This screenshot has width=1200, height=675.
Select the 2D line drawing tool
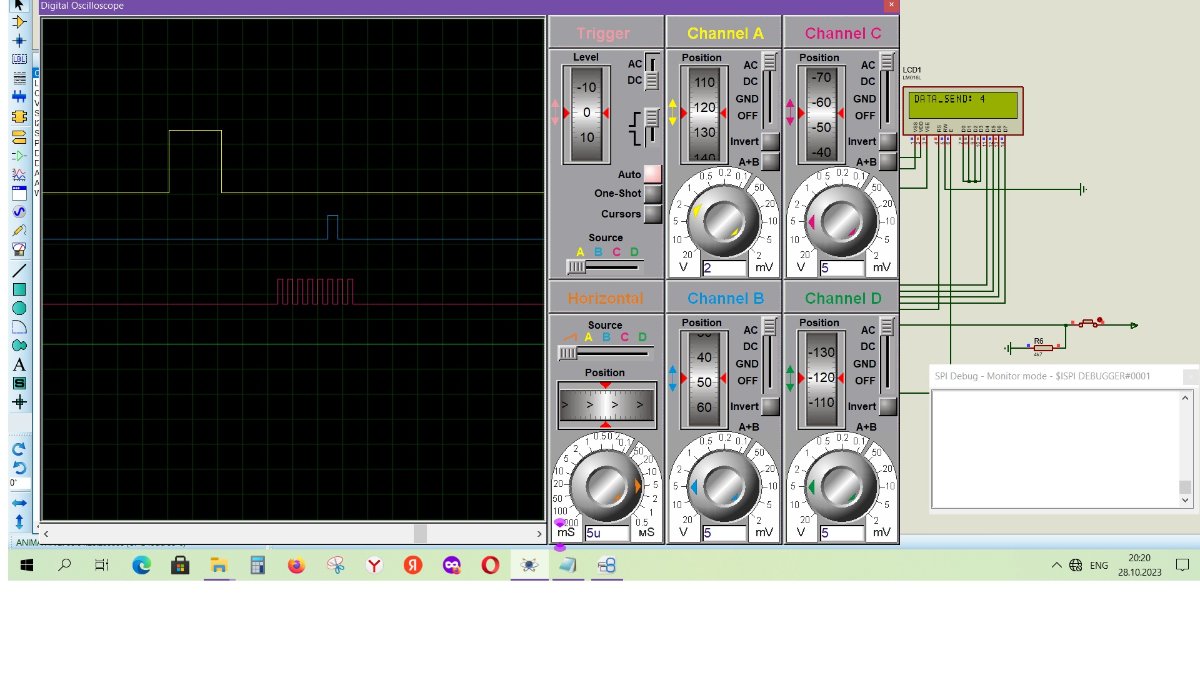coord(19,270)
